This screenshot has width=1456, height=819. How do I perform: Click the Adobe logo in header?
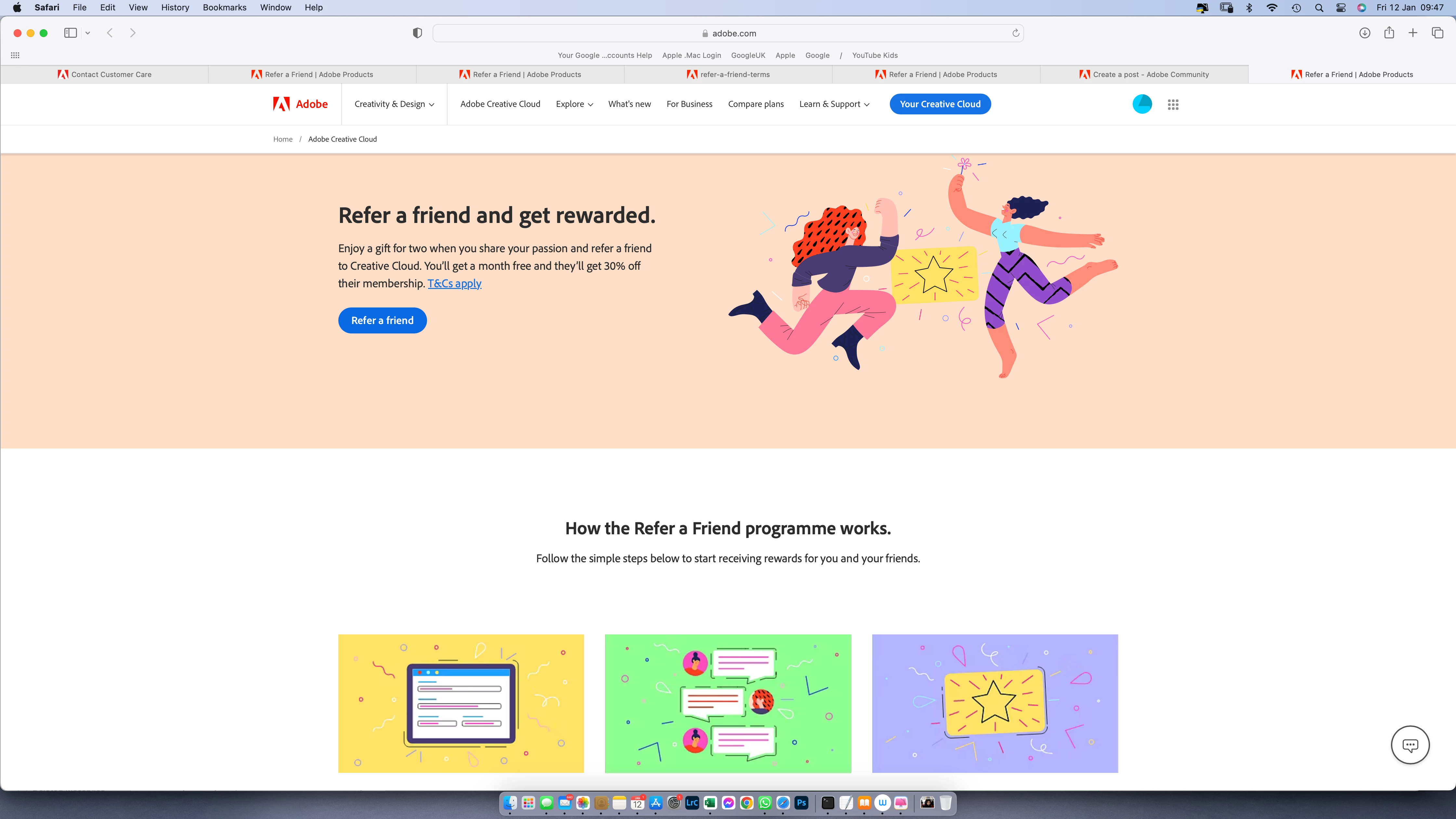tap(300, 104)
